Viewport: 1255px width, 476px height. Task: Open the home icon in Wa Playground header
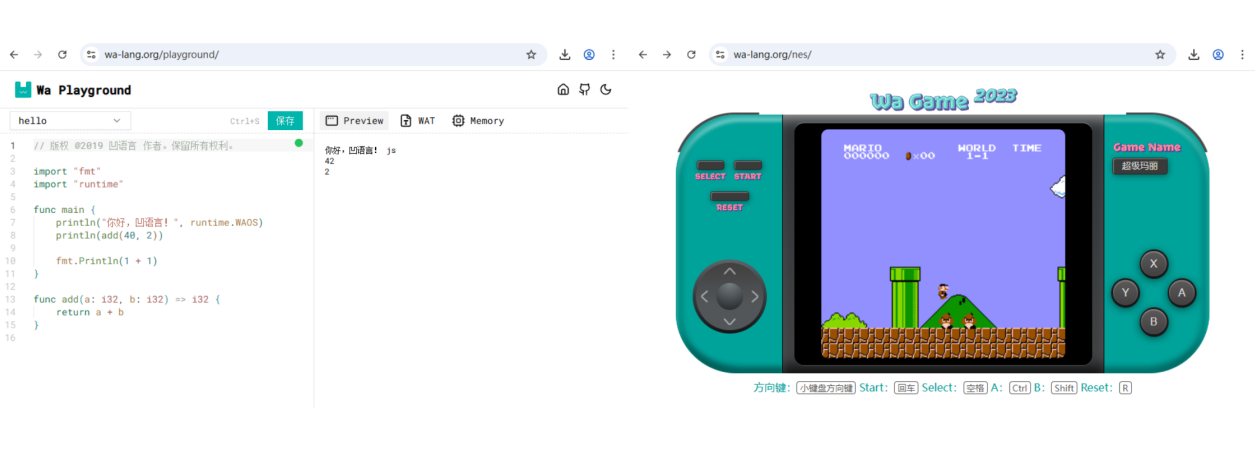point(563,90)
